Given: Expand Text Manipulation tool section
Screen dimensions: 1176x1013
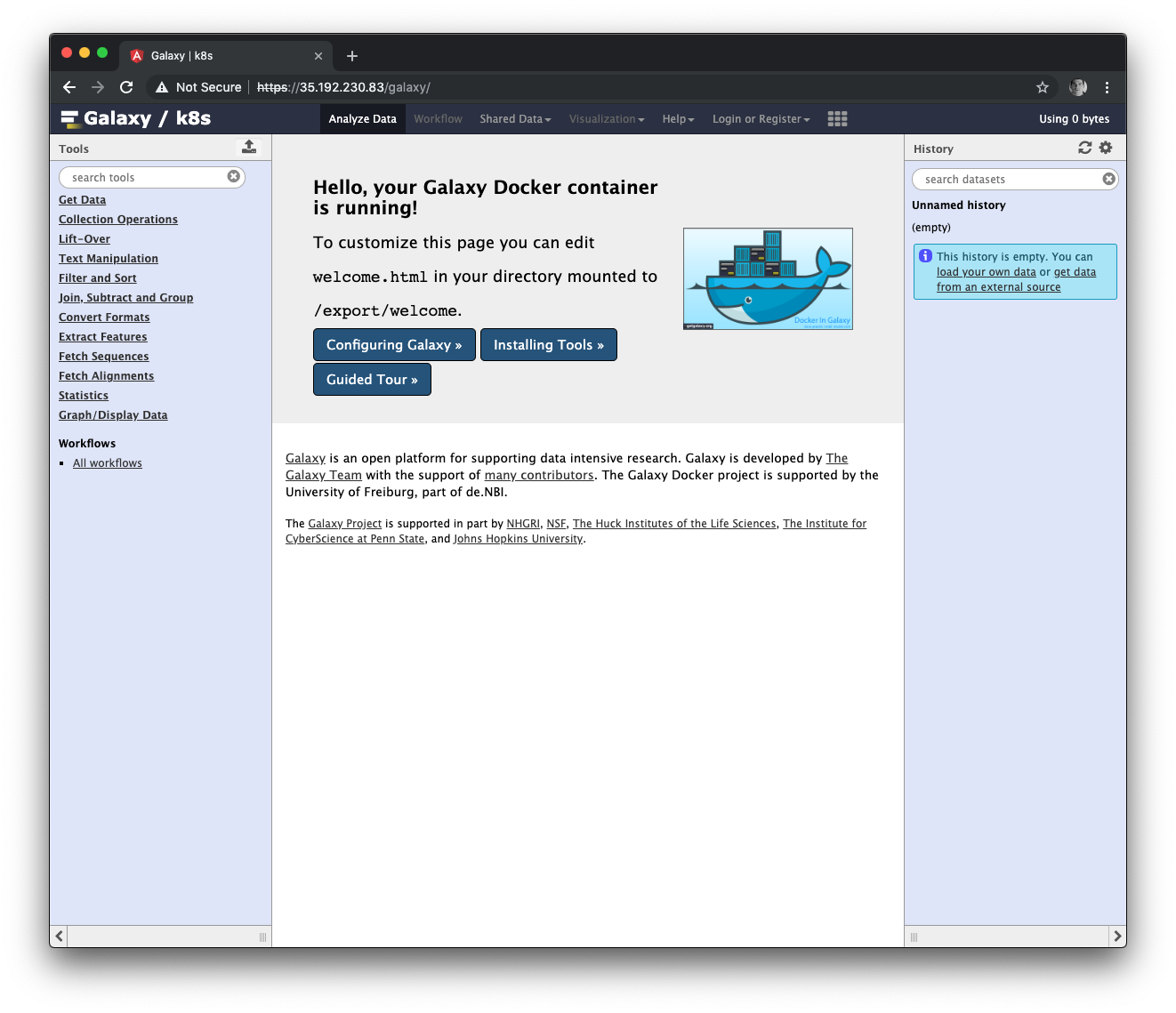Looking at the screenshot, I should (109, 259).
